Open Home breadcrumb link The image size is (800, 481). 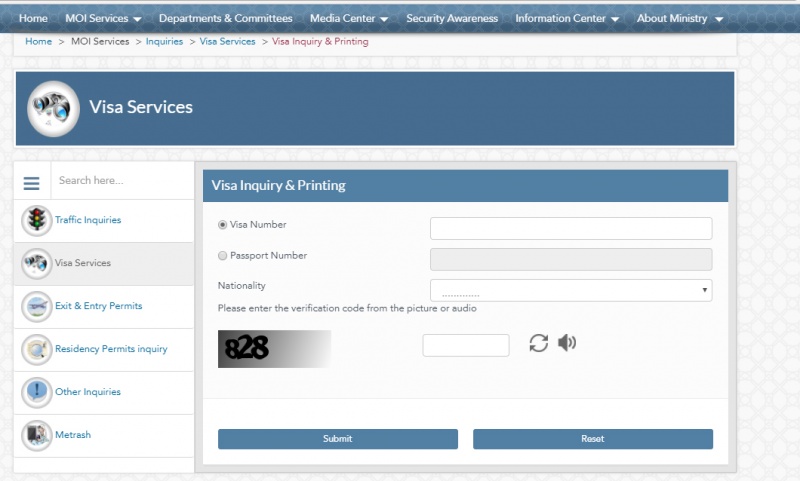[39, 41]
